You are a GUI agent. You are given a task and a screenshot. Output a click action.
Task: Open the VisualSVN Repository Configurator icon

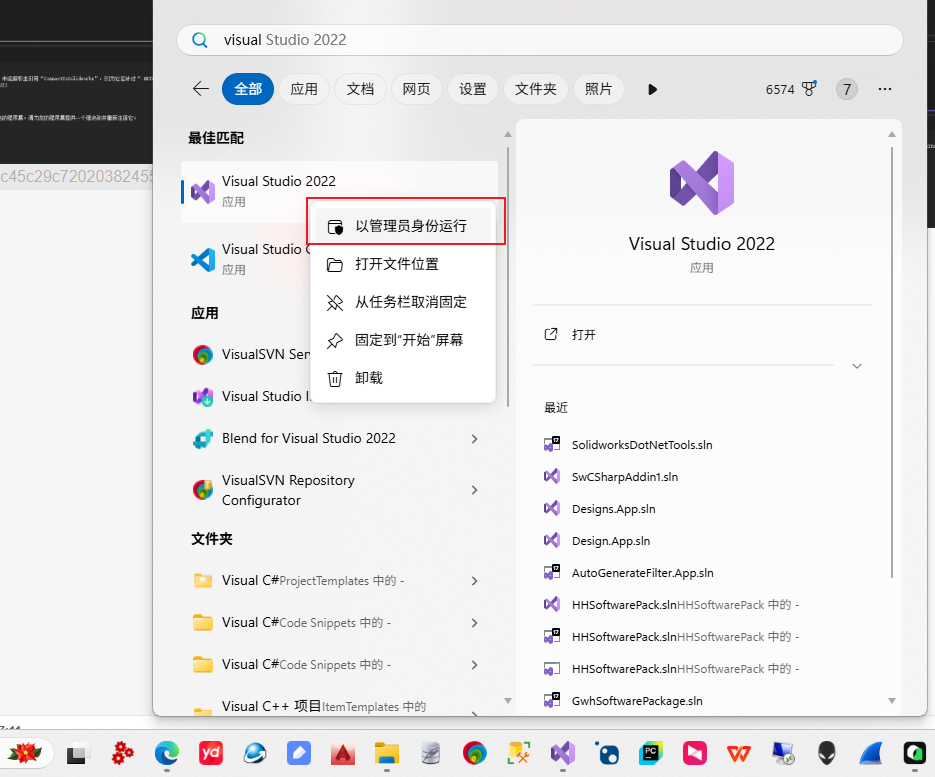pyautogui.click(x=203, y=490)
